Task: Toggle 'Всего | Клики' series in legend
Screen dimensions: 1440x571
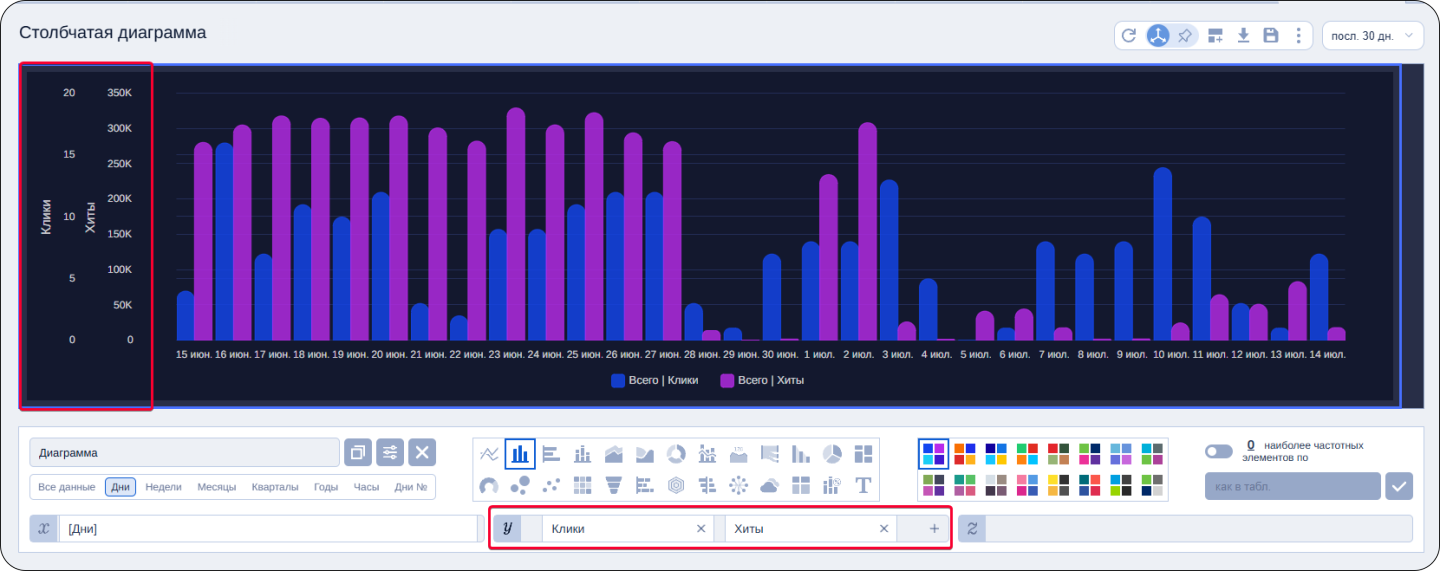Action: 655,380
